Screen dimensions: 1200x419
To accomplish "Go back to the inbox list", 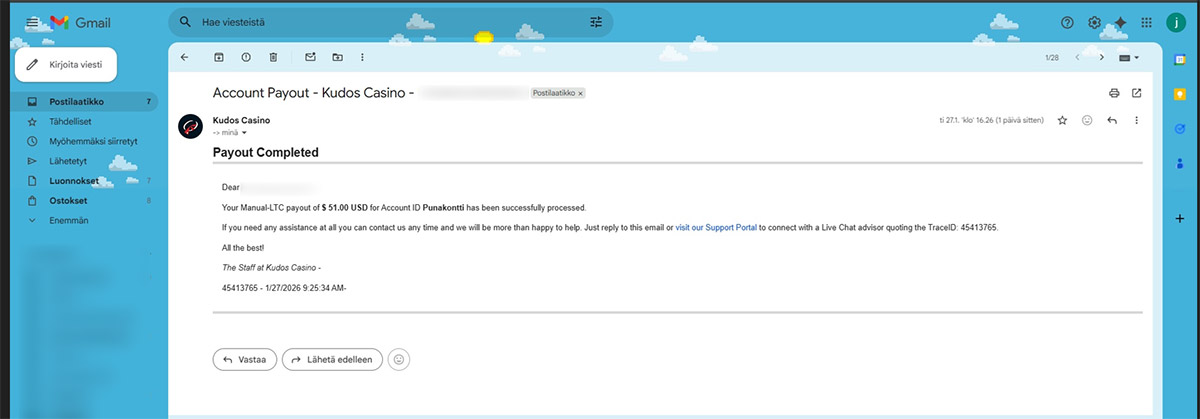I will click(x=184, y=57).
